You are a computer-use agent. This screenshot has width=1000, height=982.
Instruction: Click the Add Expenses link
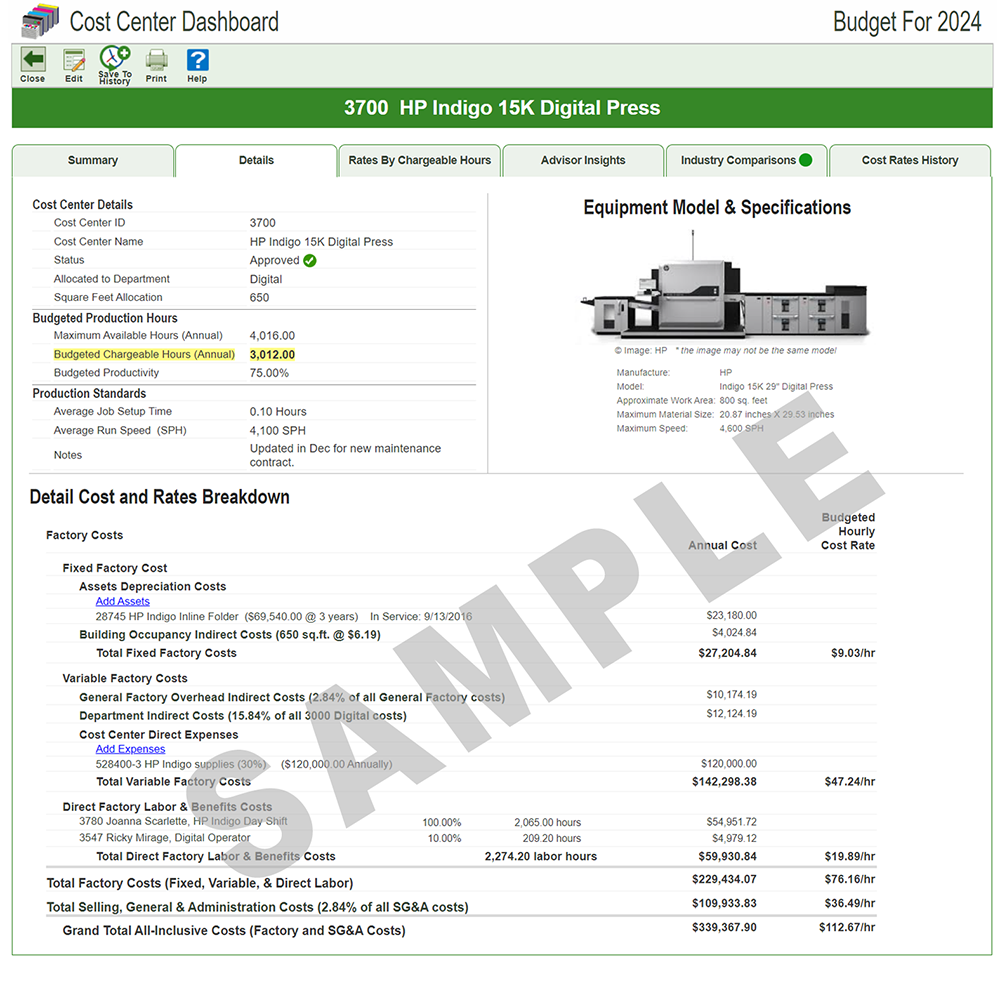(x=130, y=749)
